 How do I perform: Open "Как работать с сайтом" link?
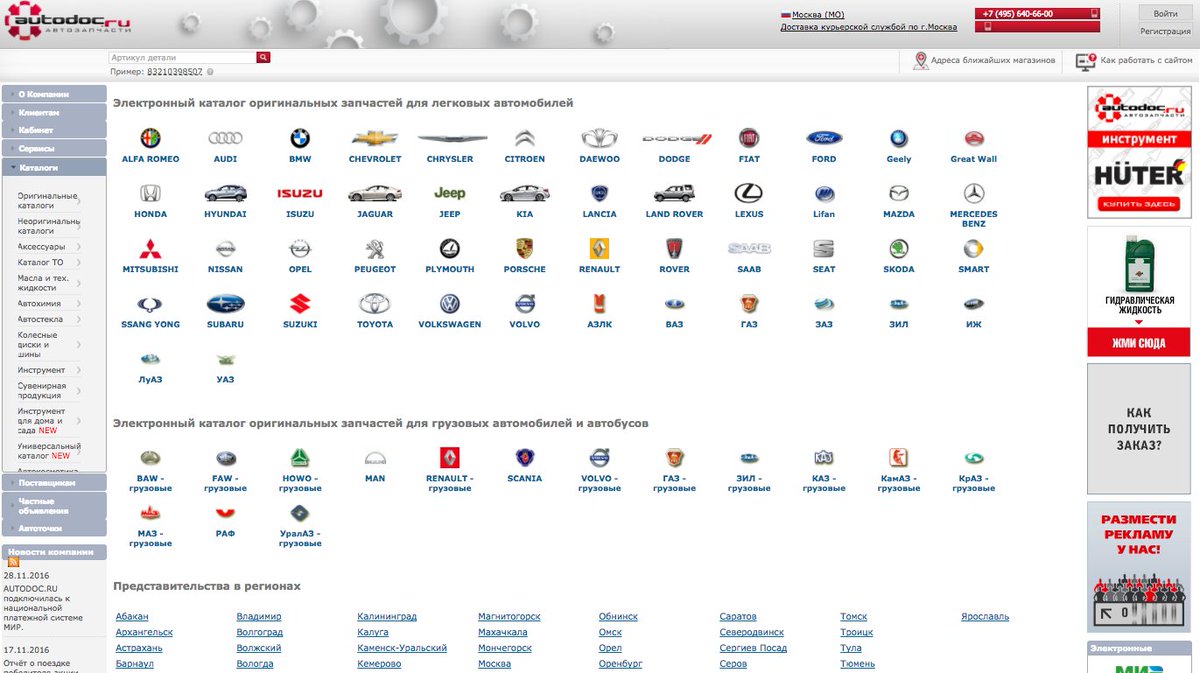click(x=1146, y=61)
